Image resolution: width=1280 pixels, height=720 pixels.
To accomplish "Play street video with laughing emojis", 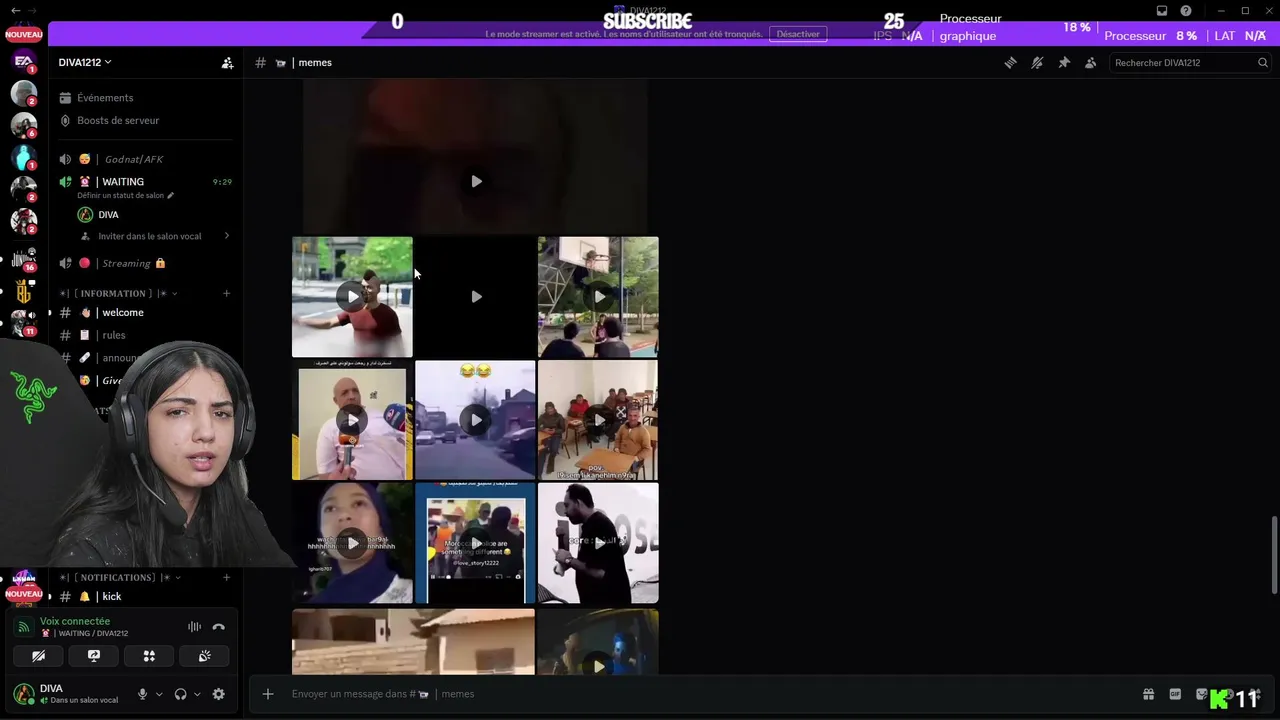I will coord(475,420).
